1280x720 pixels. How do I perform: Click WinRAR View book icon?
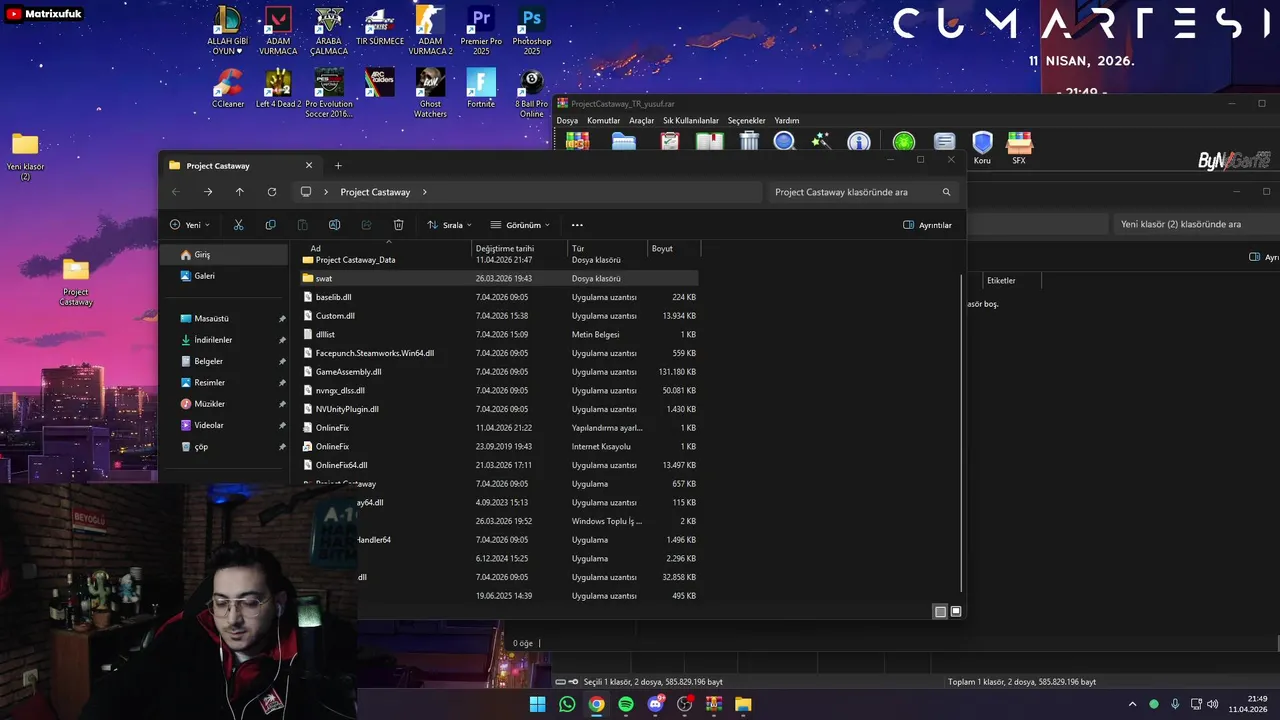[709, 142]
